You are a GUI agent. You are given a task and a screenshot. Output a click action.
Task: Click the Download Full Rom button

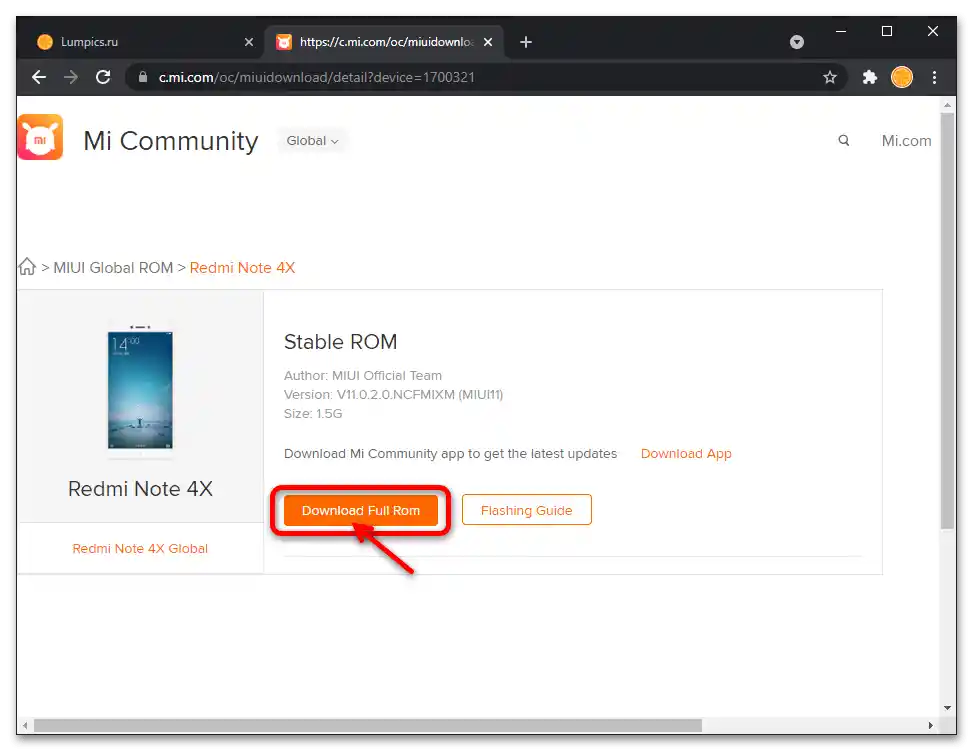(361, 510)
